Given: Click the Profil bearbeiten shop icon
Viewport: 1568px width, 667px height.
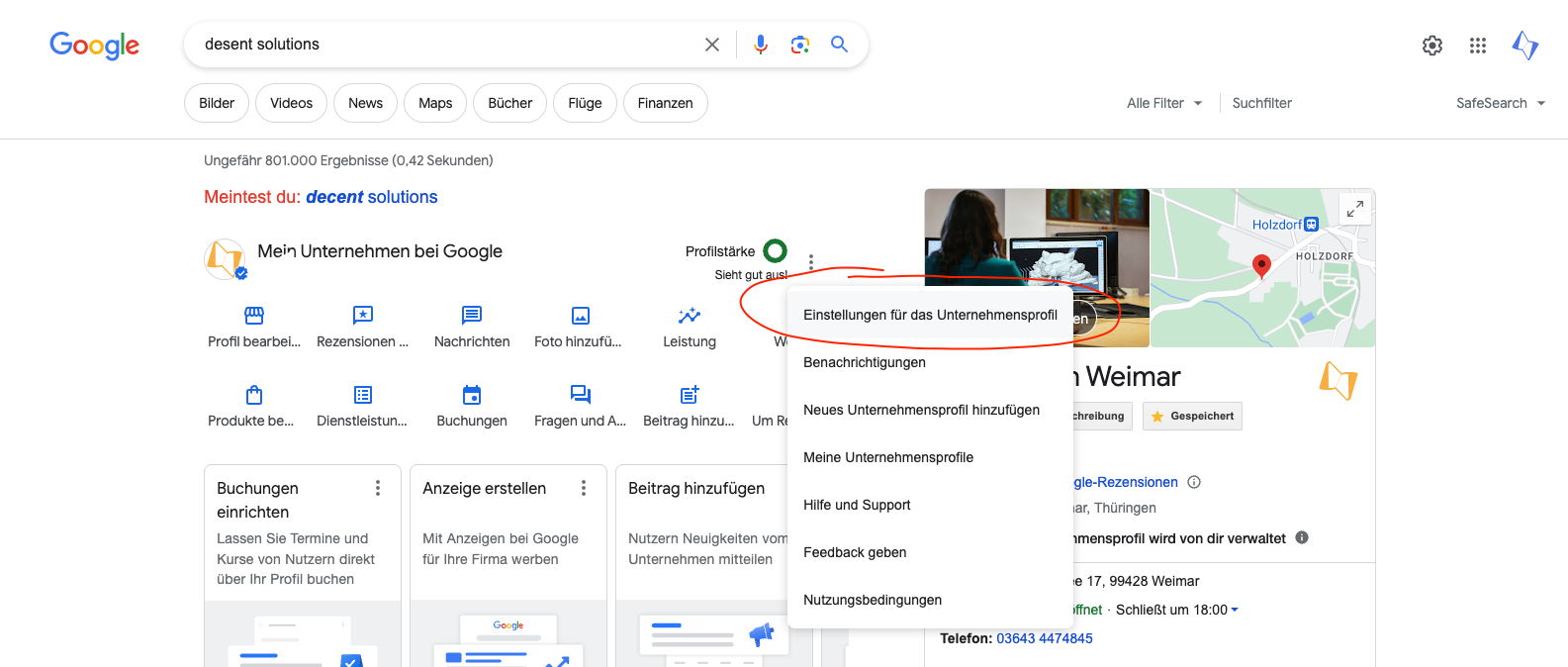Looking at the screenshot, I should click(254, 316).
